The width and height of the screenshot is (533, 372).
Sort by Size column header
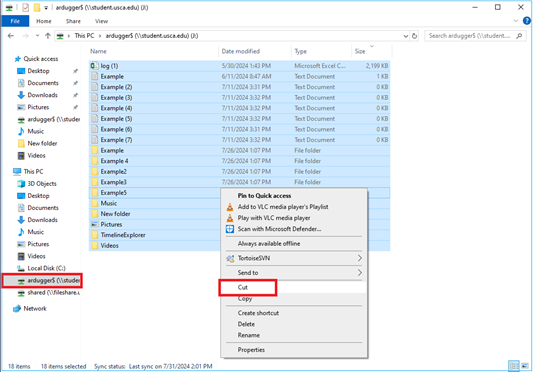360,51
